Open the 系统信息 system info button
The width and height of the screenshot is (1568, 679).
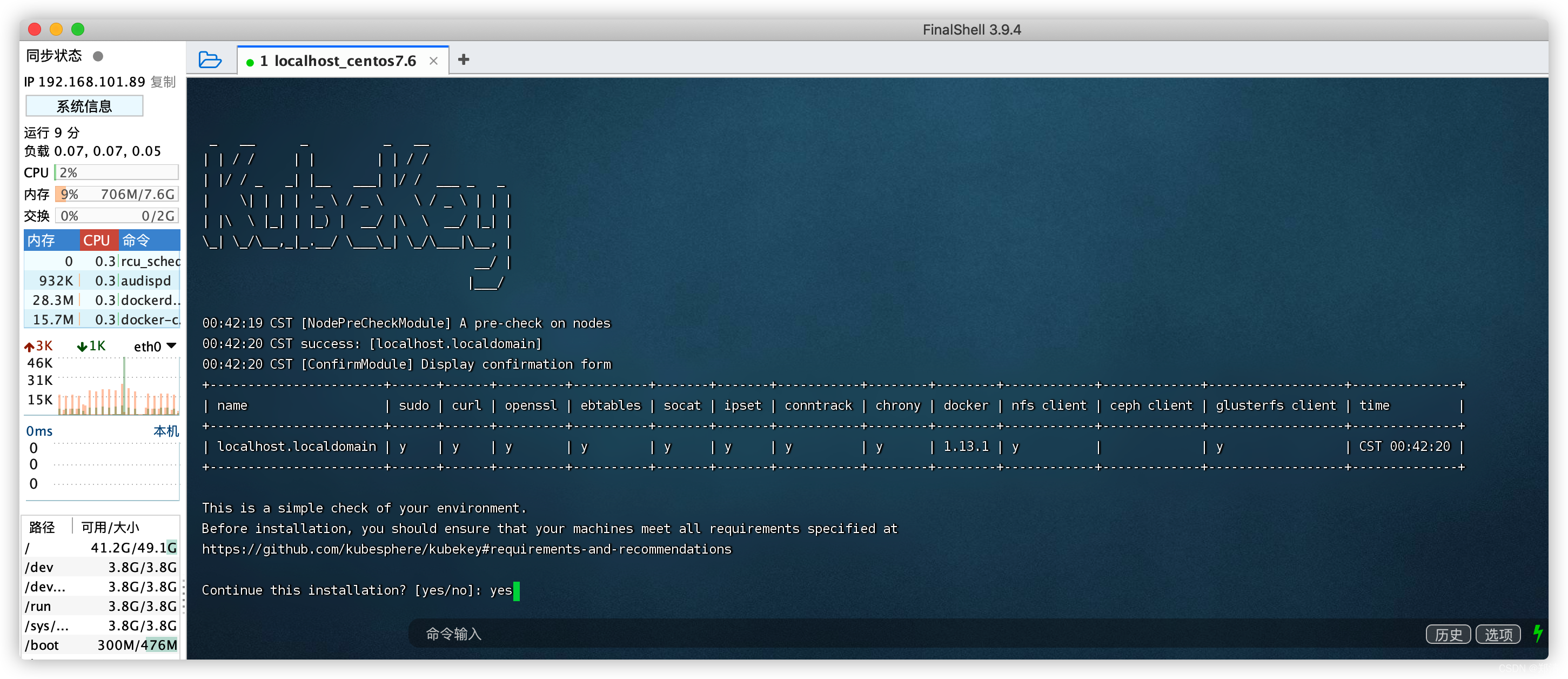(x=85, y=106)
